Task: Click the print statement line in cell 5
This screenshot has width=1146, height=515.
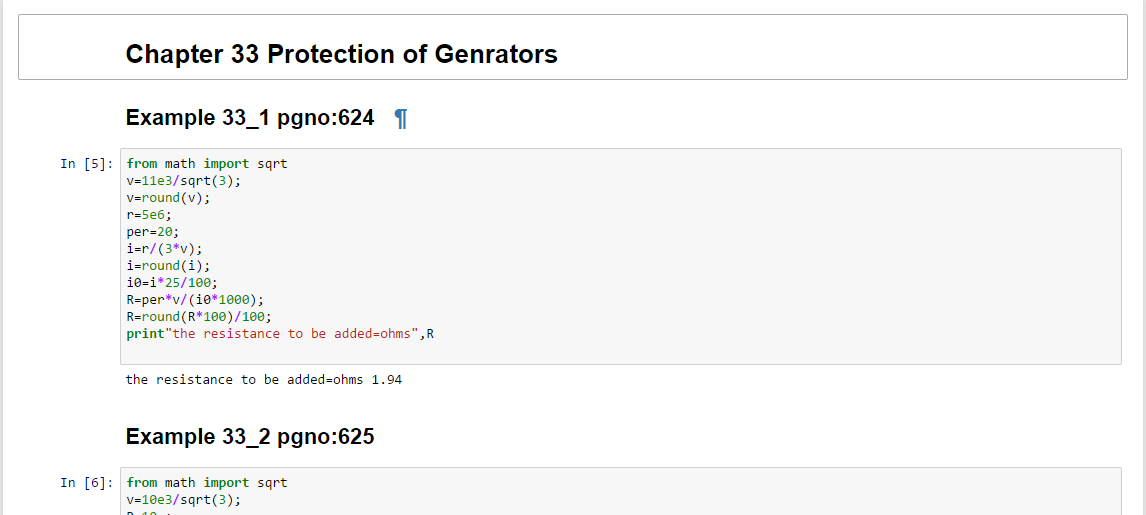Action: tap(280, 334)
